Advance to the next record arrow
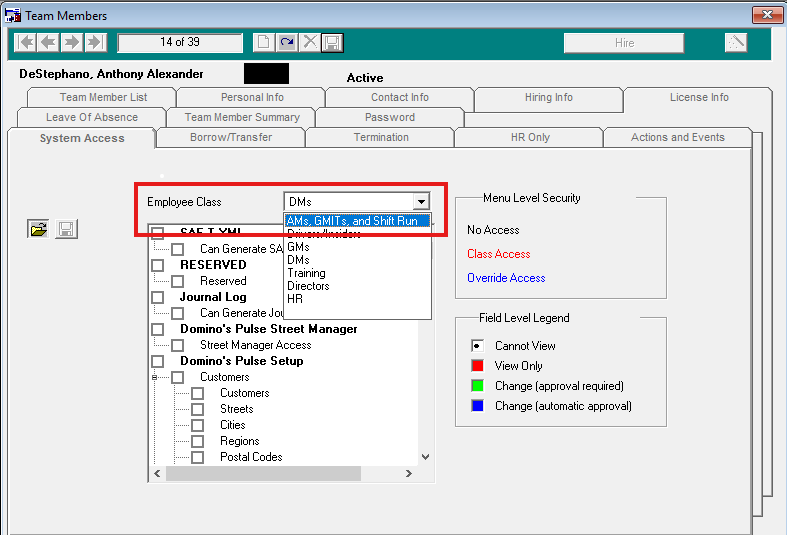Image resolution: width=787 pixels, height=535 pixels. 72,42
